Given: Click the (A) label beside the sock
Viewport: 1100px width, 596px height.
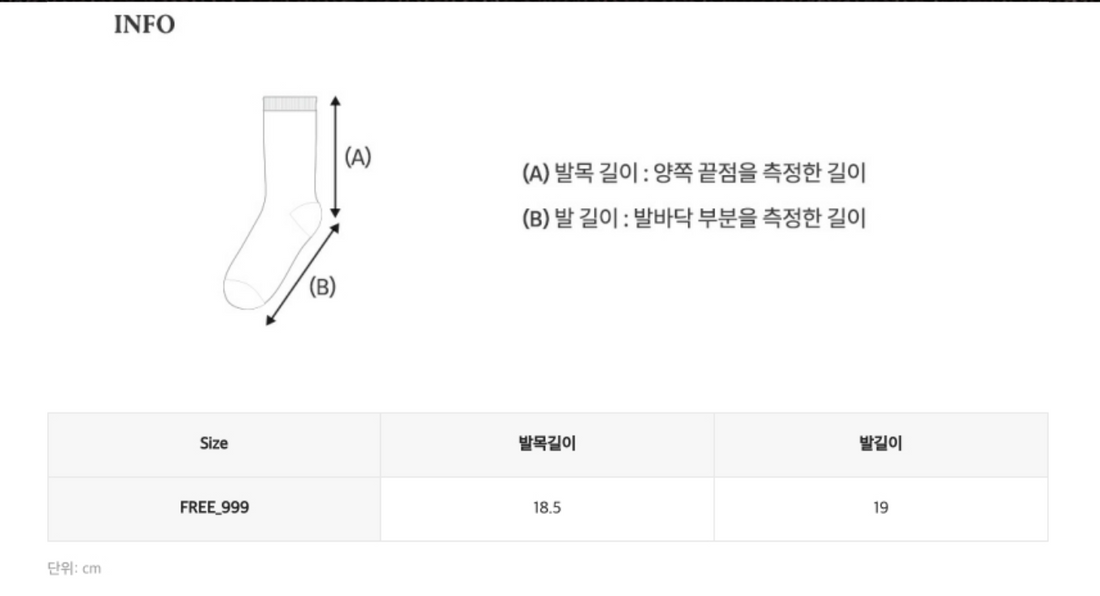Looking at the screenshot, I should [x=357, y=157].
